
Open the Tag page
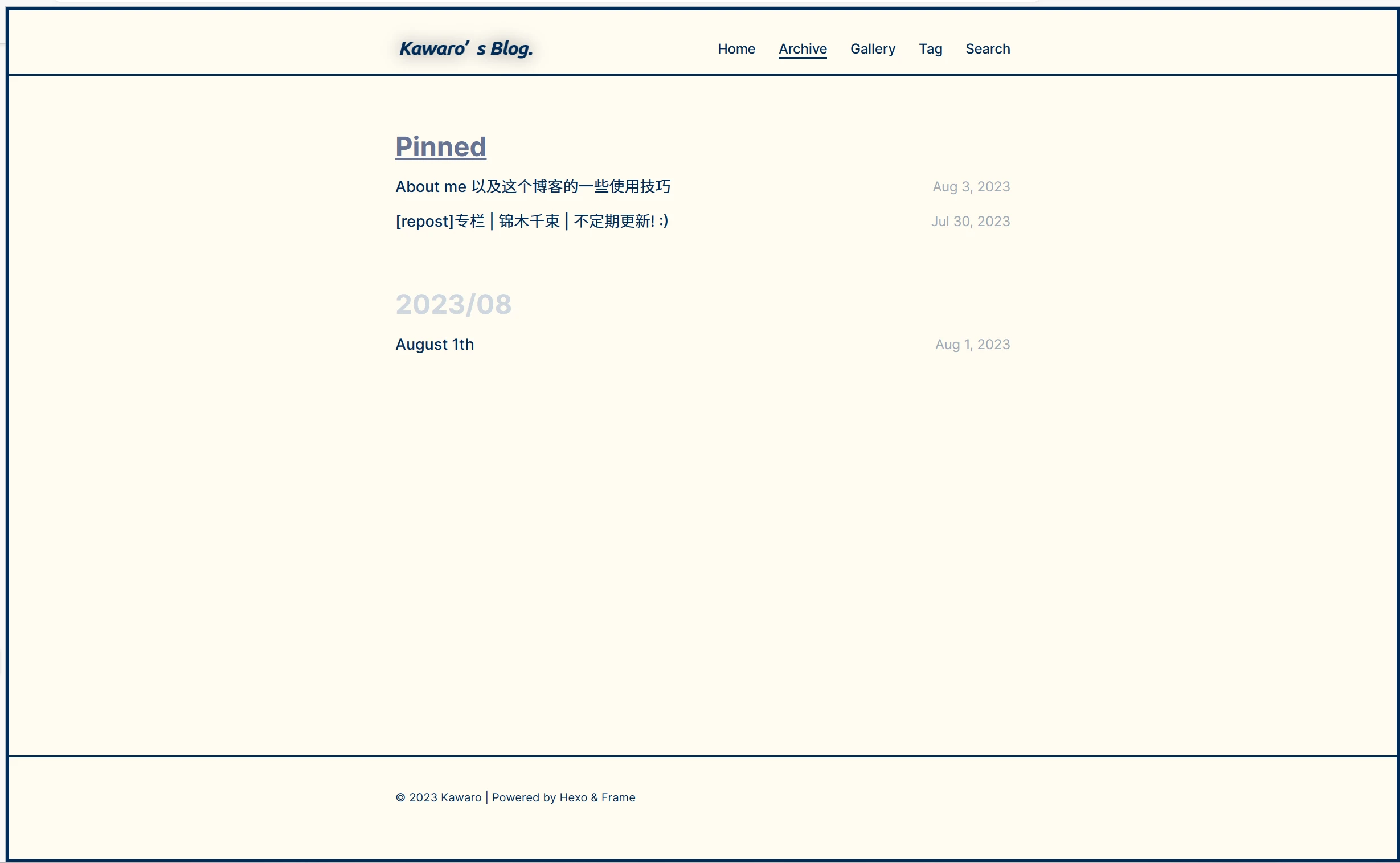coord(930,49)
